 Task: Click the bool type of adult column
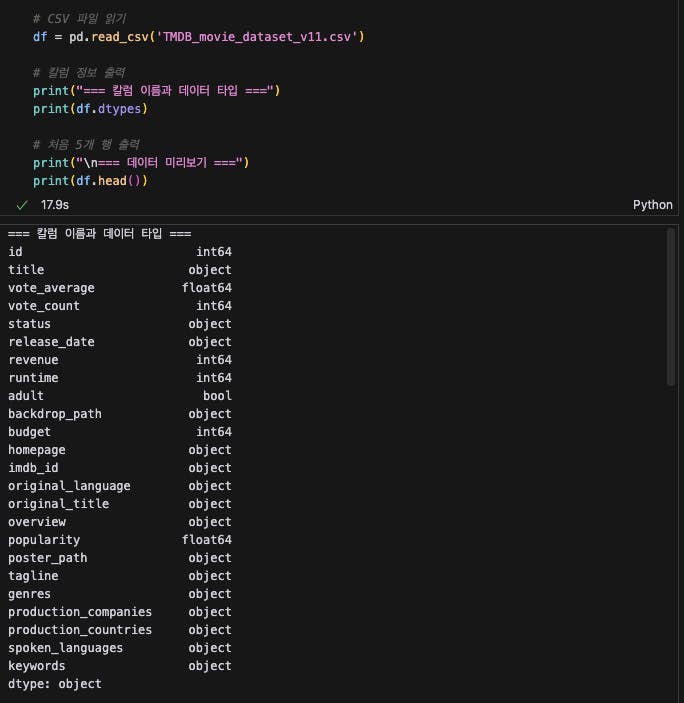217,396
